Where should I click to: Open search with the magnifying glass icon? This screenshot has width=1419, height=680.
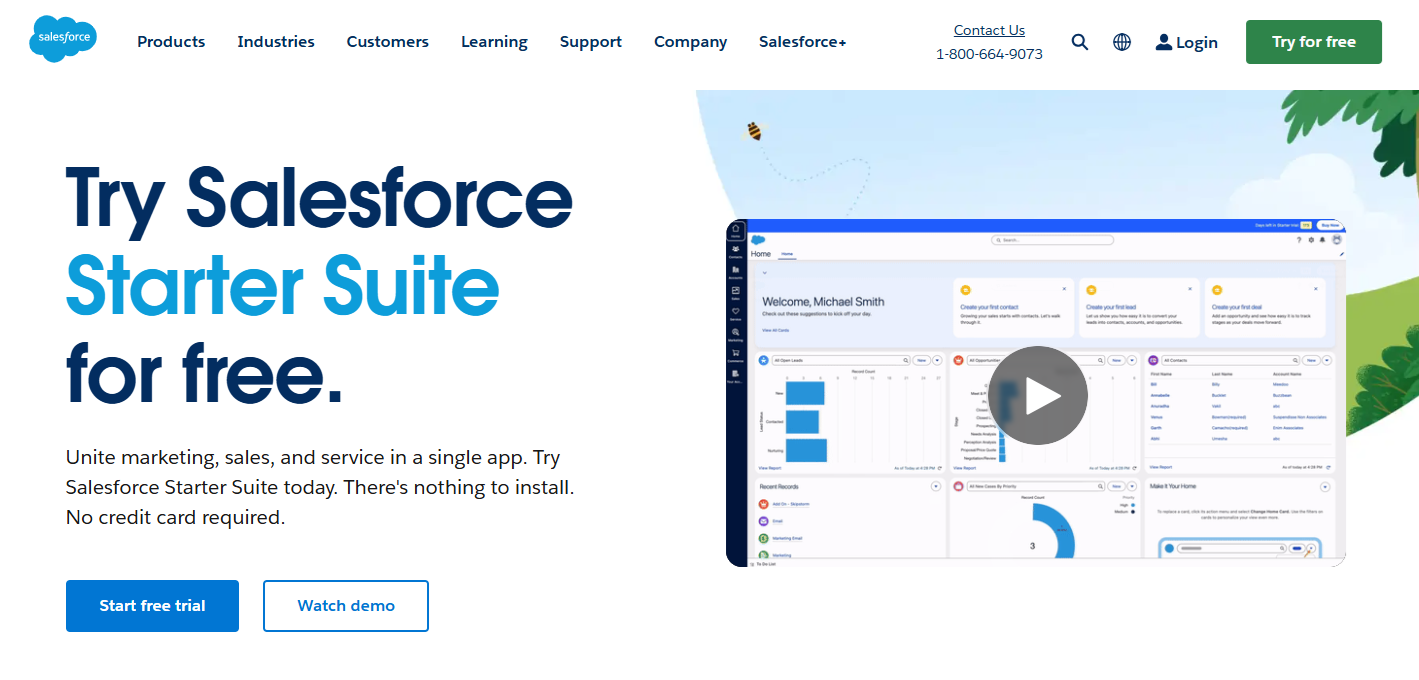tap(1080, 42)
